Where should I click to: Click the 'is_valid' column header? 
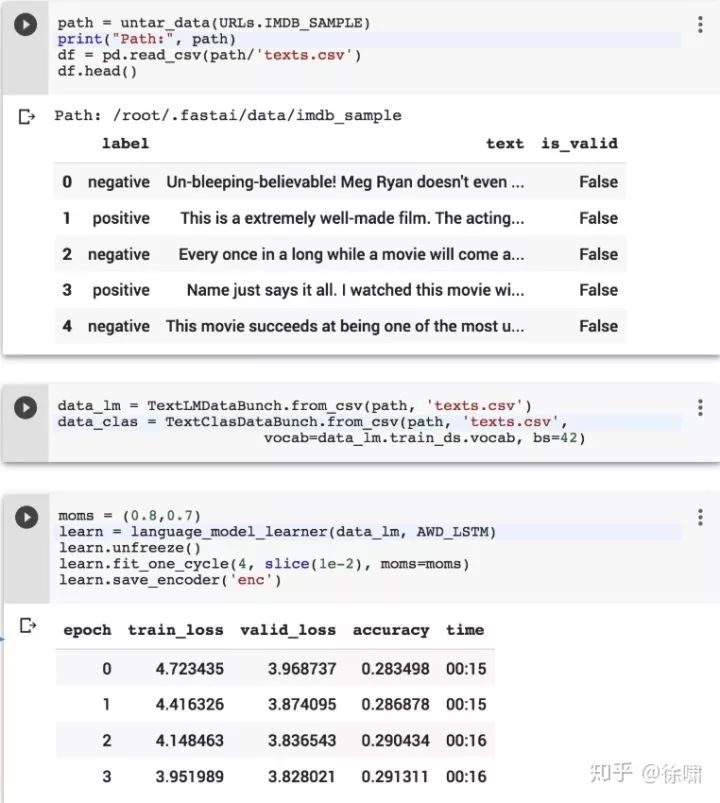(x=579, y=144)
